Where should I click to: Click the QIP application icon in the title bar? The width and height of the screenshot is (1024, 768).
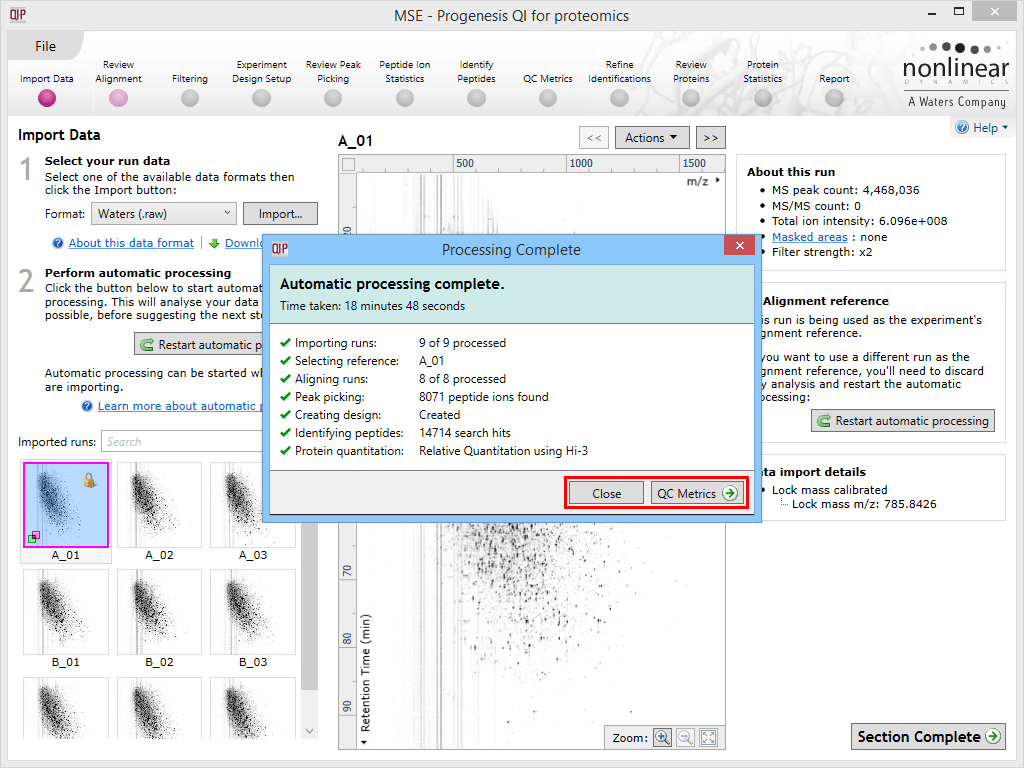(18, 14)
